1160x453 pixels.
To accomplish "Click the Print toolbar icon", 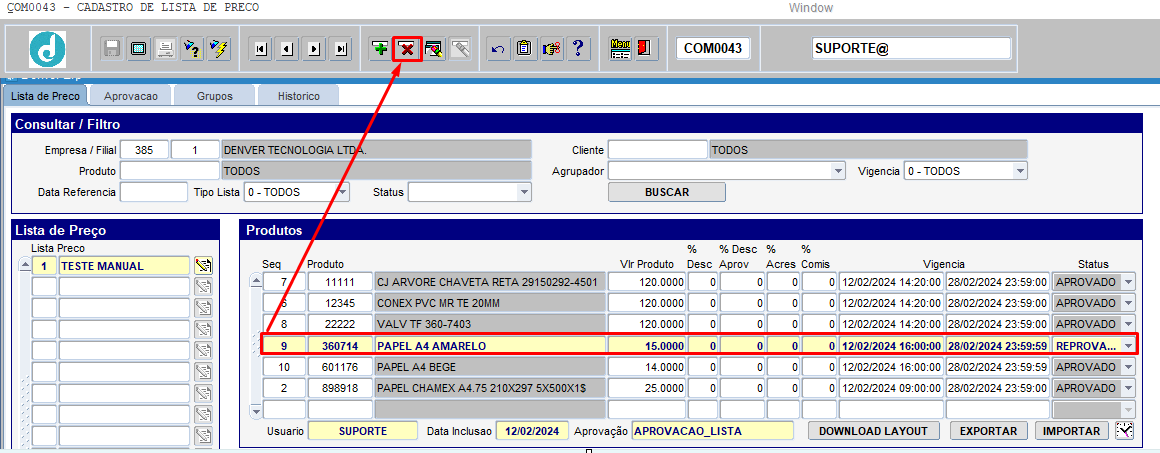I will [166, 49].
